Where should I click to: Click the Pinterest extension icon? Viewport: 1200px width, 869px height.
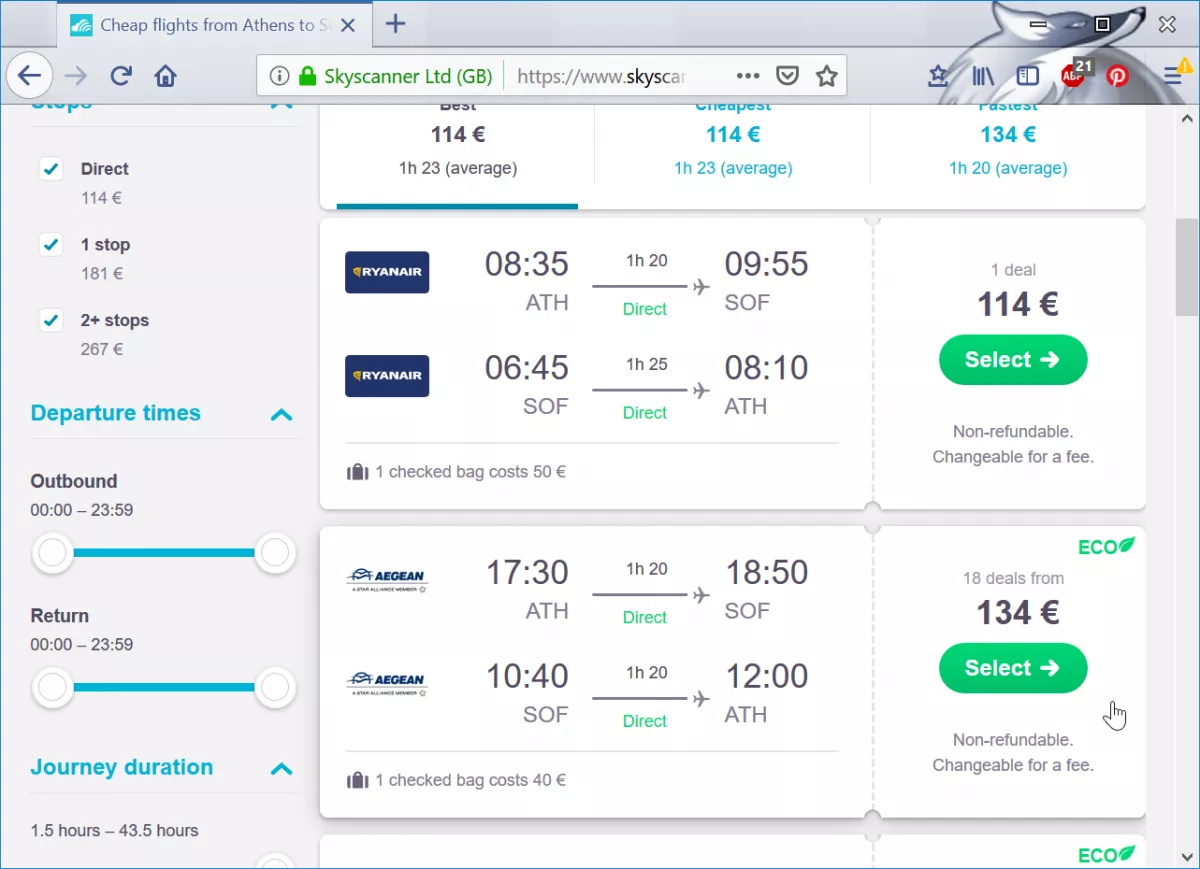click(1117, 76)
